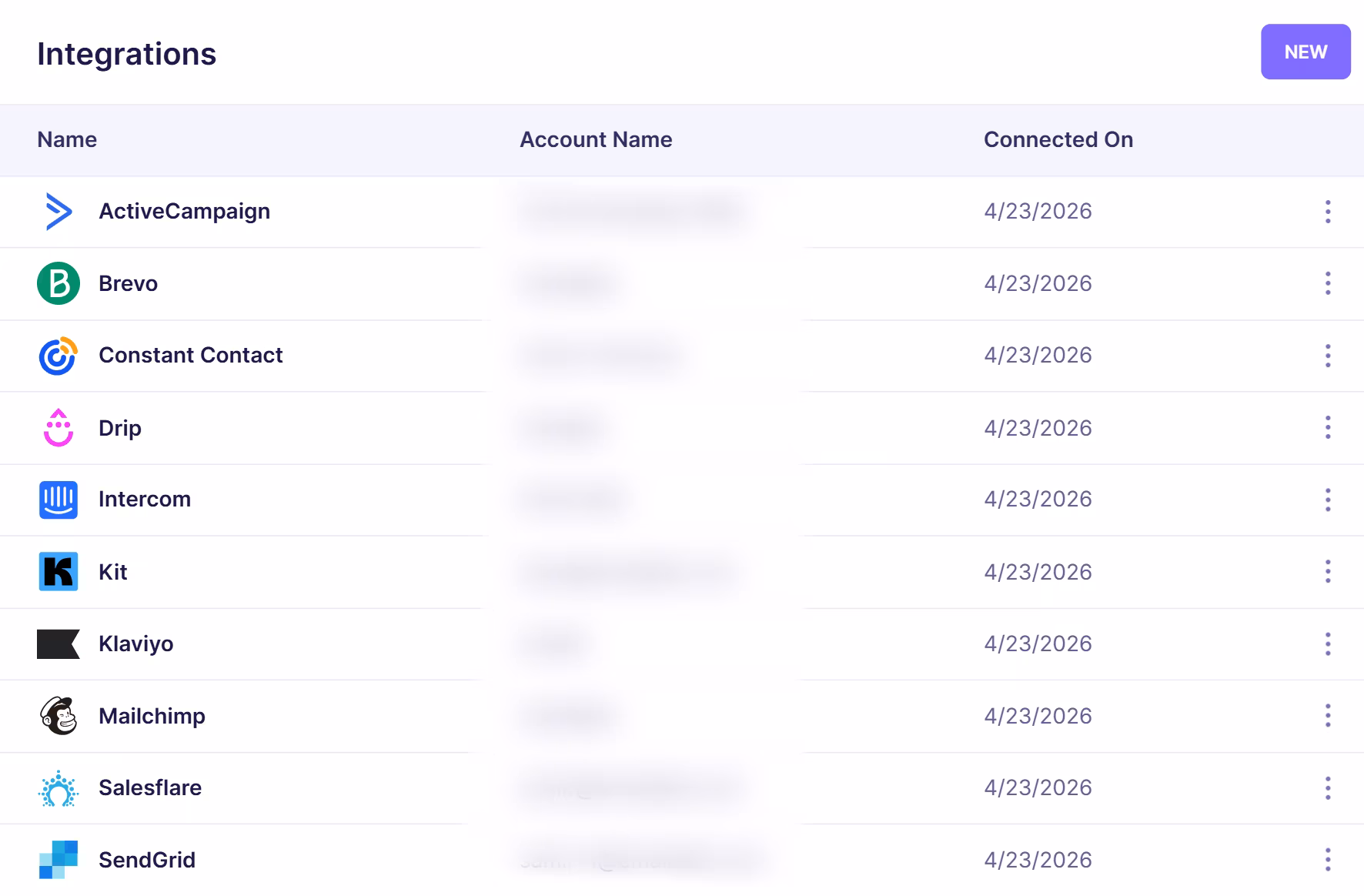Click the ActiveCampaign connected date 4/23/2026
The width and height of the screenshot is (1364, 896).
(x=1038, y=212)
